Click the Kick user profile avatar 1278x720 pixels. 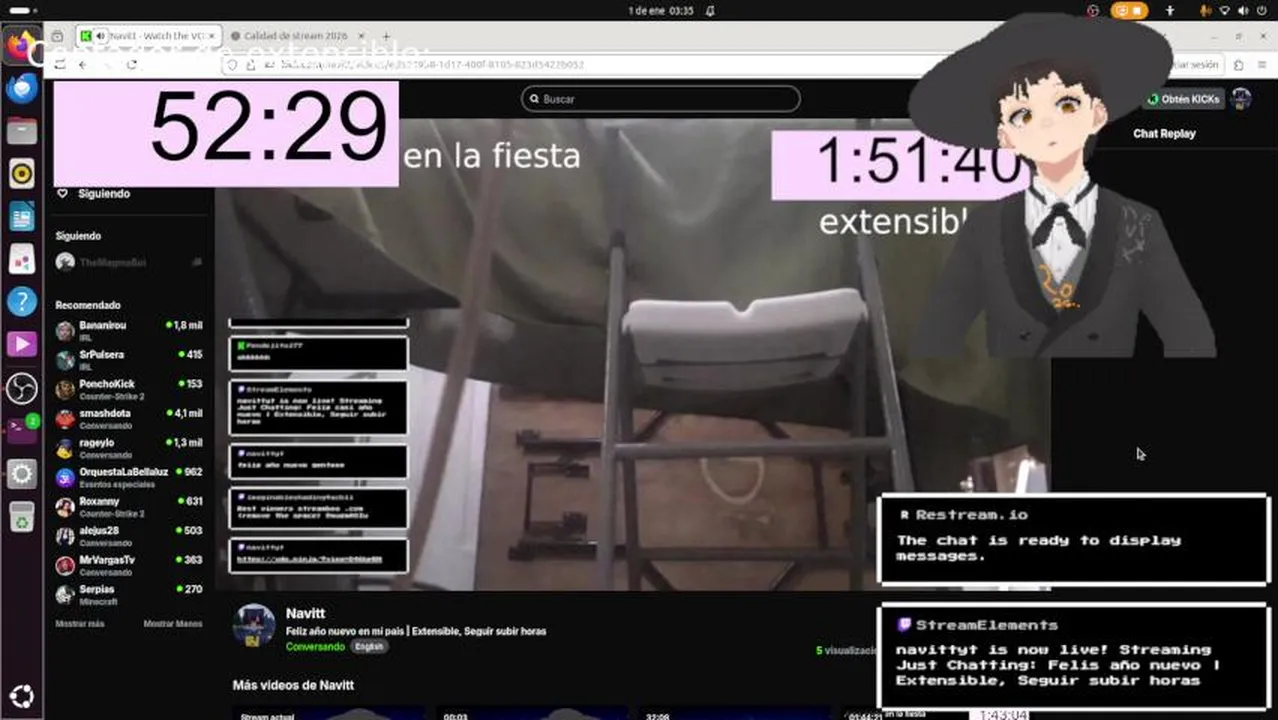pos(1241,99)
